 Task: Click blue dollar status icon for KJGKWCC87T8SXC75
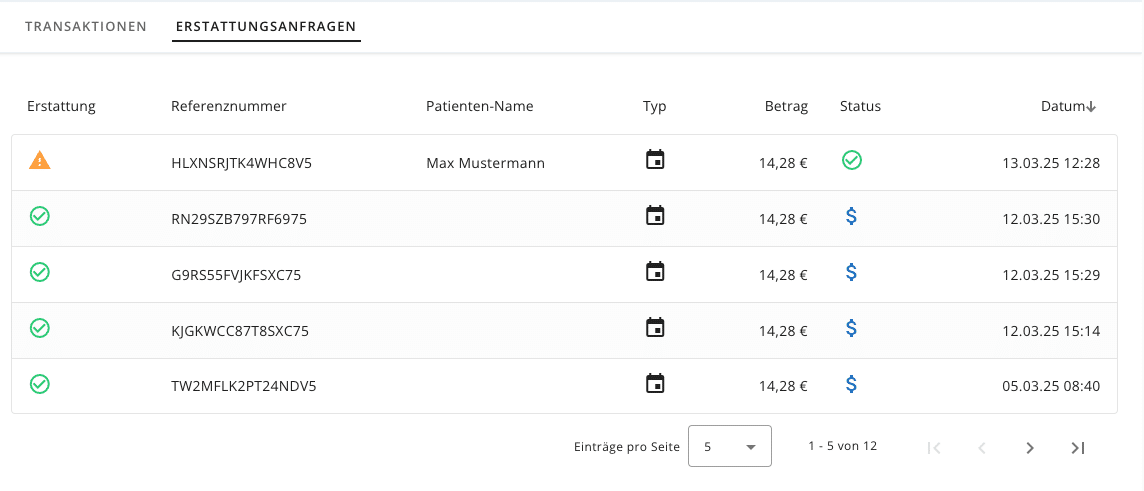[x=851, y=328]
